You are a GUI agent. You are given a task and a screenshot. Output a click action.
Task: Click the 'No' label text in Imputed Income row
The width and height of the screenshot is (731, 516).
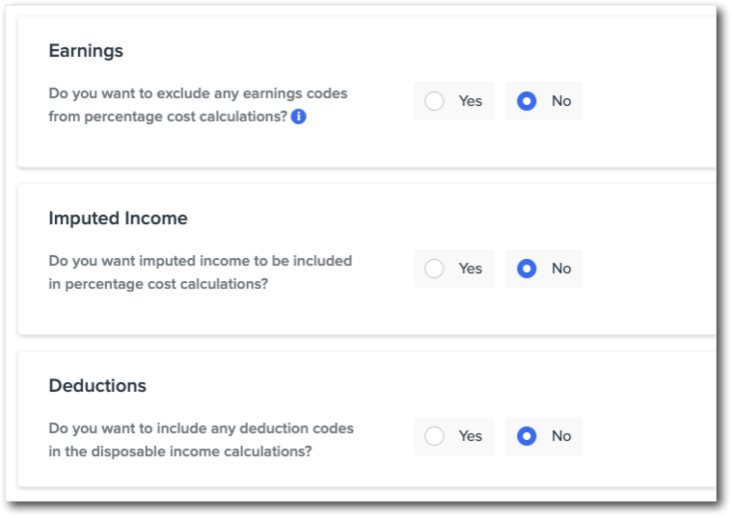561,268
